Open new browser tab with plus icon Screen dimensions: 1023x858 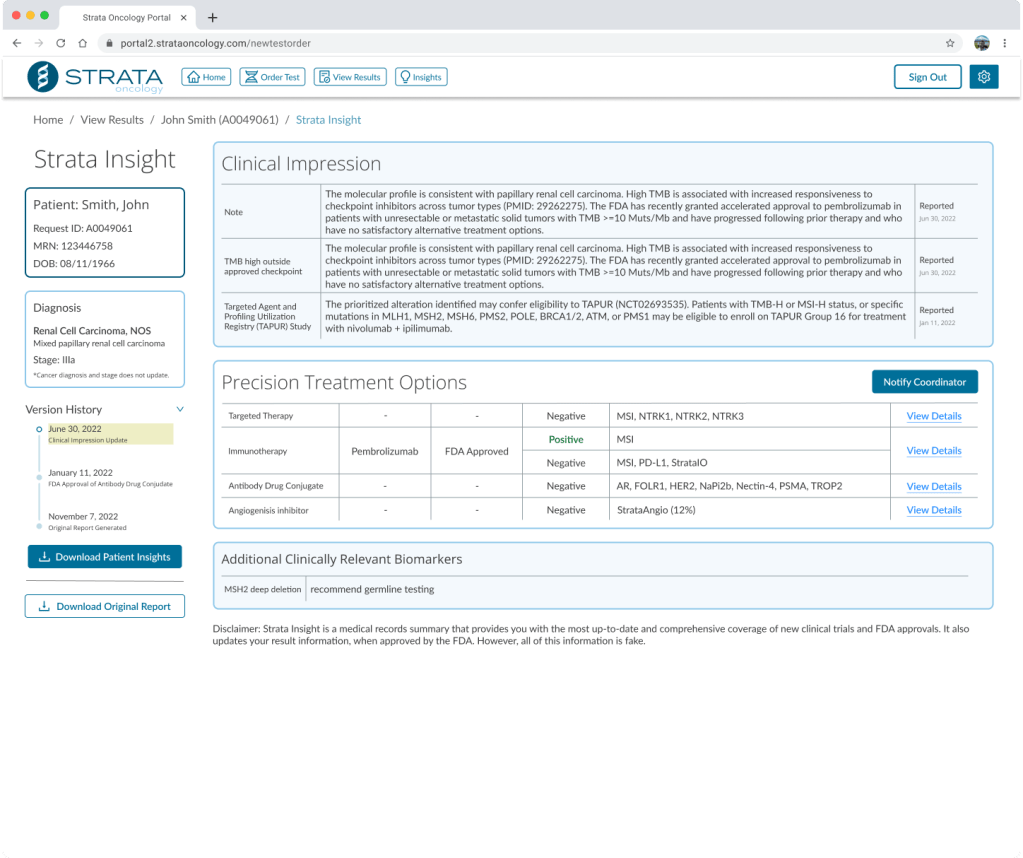pyautogui.click(x=212, y=17)
